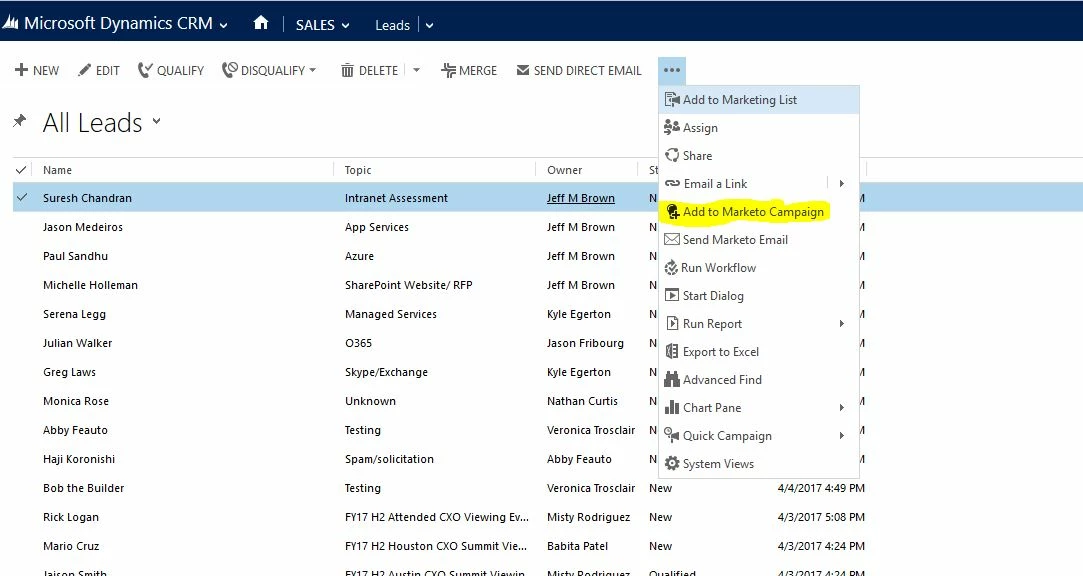
Task: Open the Jason Medeiros lead name
Action: pyautogui.click(x=83, y=227)
